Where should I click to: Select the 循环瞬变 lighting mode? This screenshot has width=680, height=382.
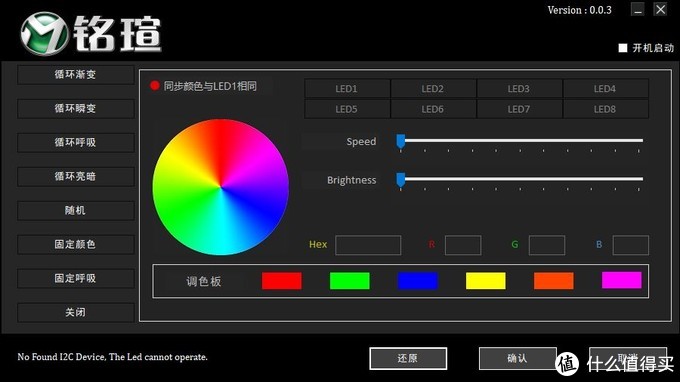click(75, 108)
